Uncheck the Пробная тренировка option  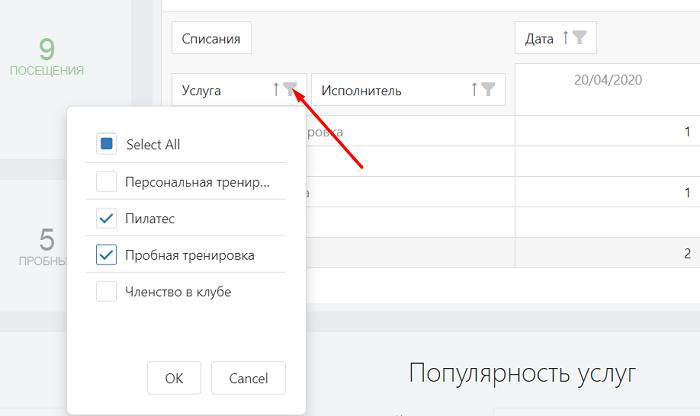coord(106,255)
